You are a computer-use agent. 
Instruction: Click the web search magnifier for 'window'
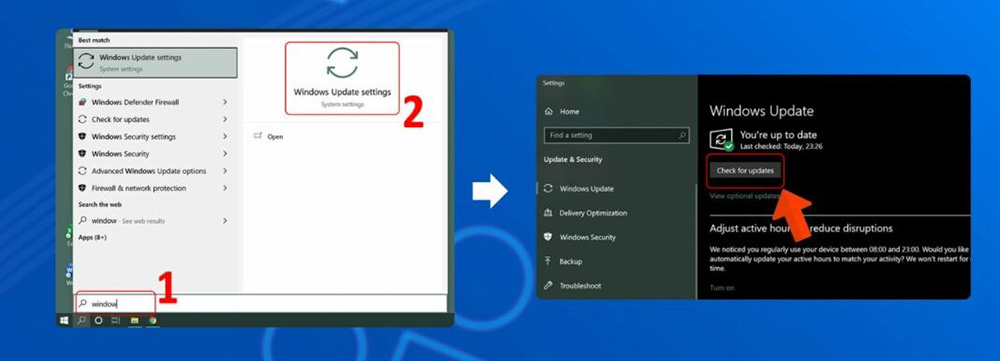click(82, 221)
